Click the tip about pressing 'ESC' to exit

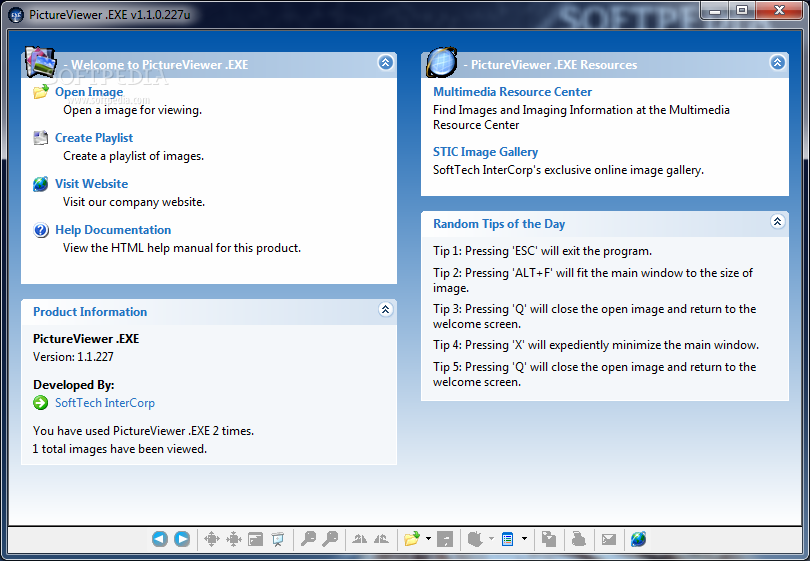pyautogui.click(x=542, y=251)
